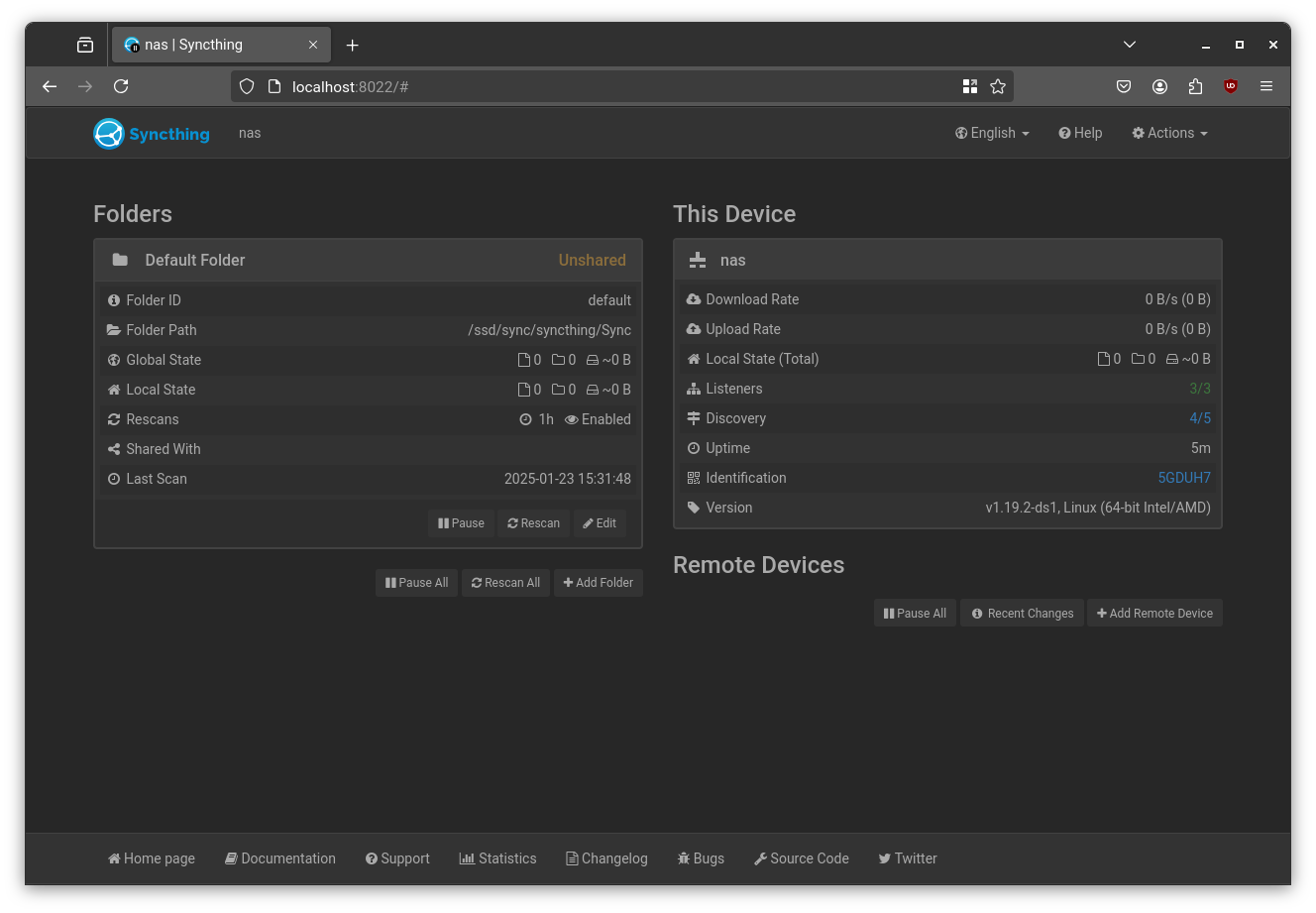Open the English language dropdown
This screenshot has width=1316, height=913.
coord(991,133)
